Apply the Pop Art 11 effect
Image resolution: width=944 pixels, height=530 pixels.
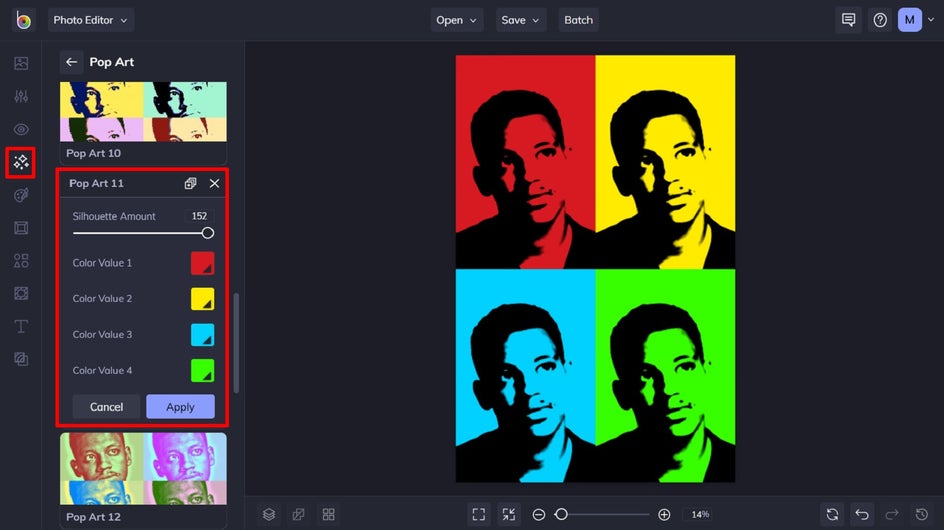click(180, 407)
